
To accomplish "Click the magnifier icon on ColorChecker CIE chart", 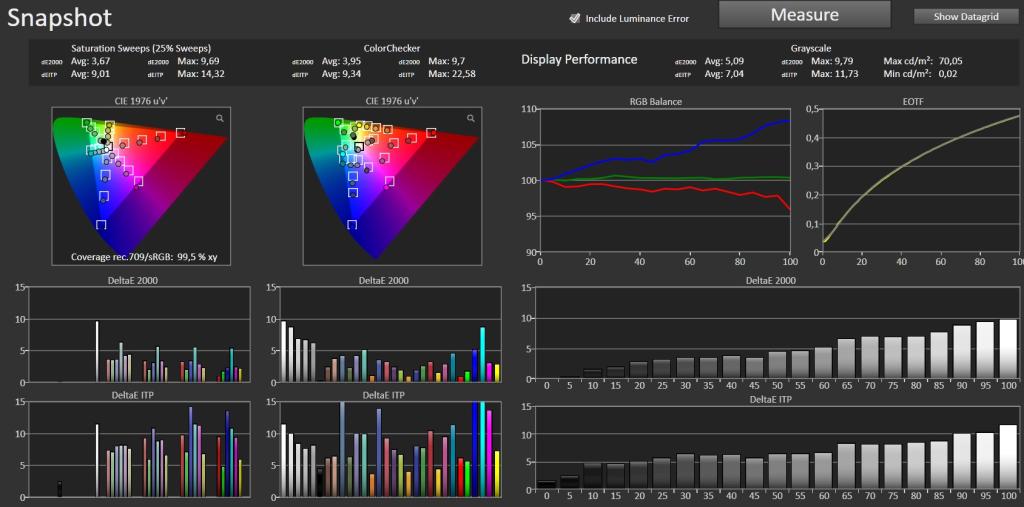I will (x=471, y=118).
